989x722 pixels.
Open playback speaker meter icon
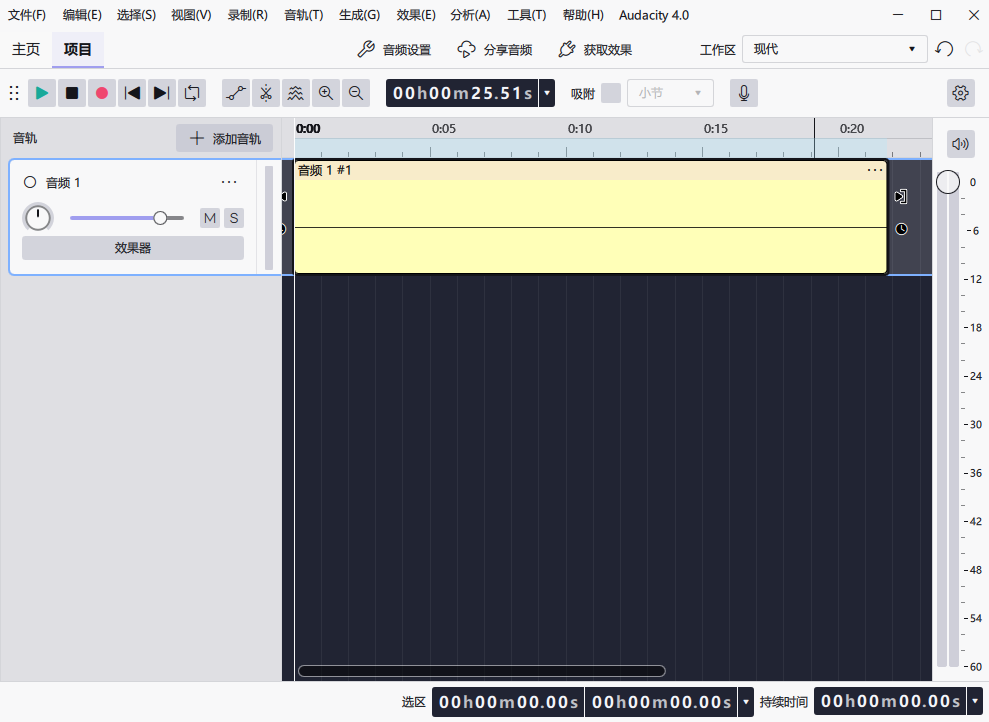point(961,144)
